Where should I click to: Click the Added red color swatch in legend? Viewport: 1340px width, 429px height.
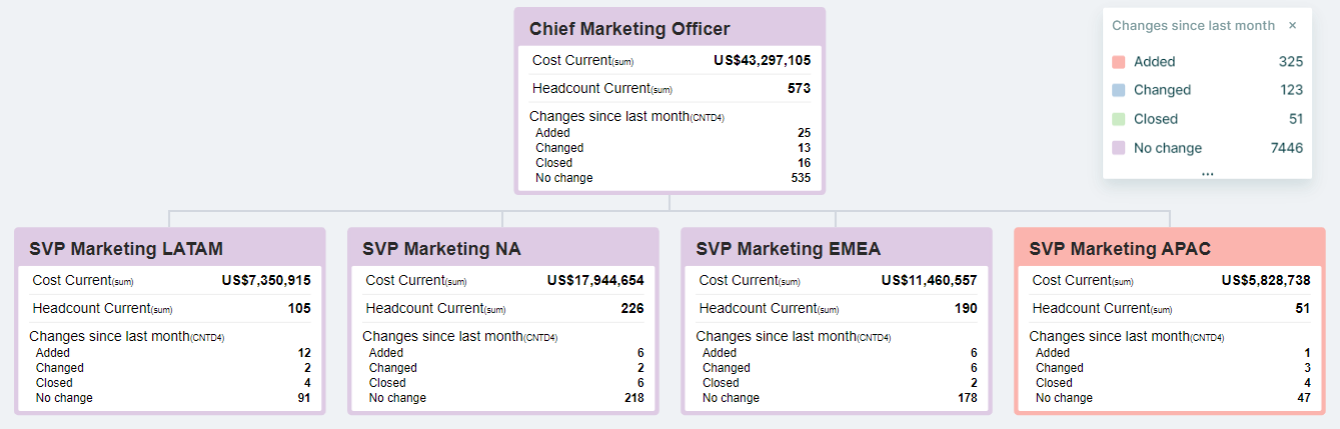(1119, 62)
